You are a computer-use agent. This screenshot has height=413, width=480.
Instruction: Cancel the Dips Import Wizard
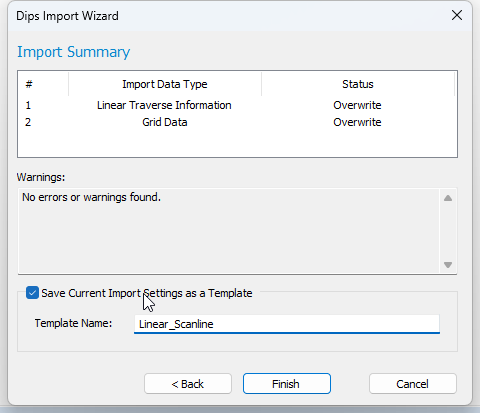click(412, 384)
